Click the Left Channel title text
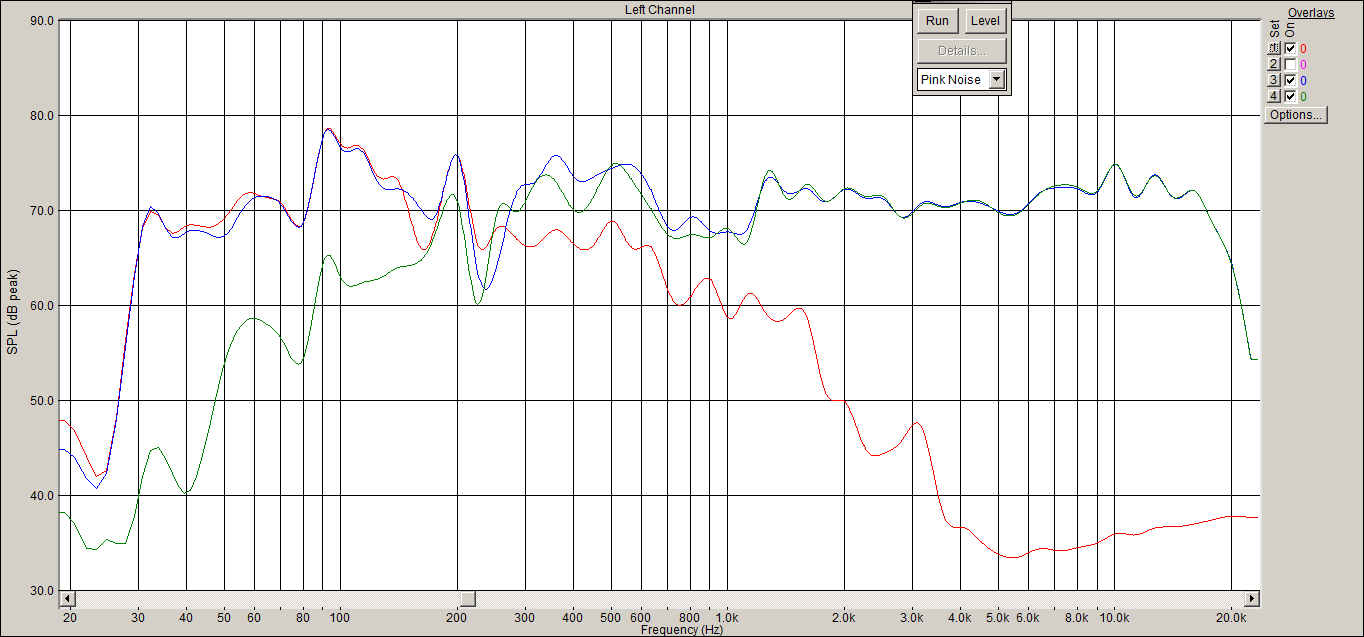Viewport: 1364px width, 637px height. 659,10
